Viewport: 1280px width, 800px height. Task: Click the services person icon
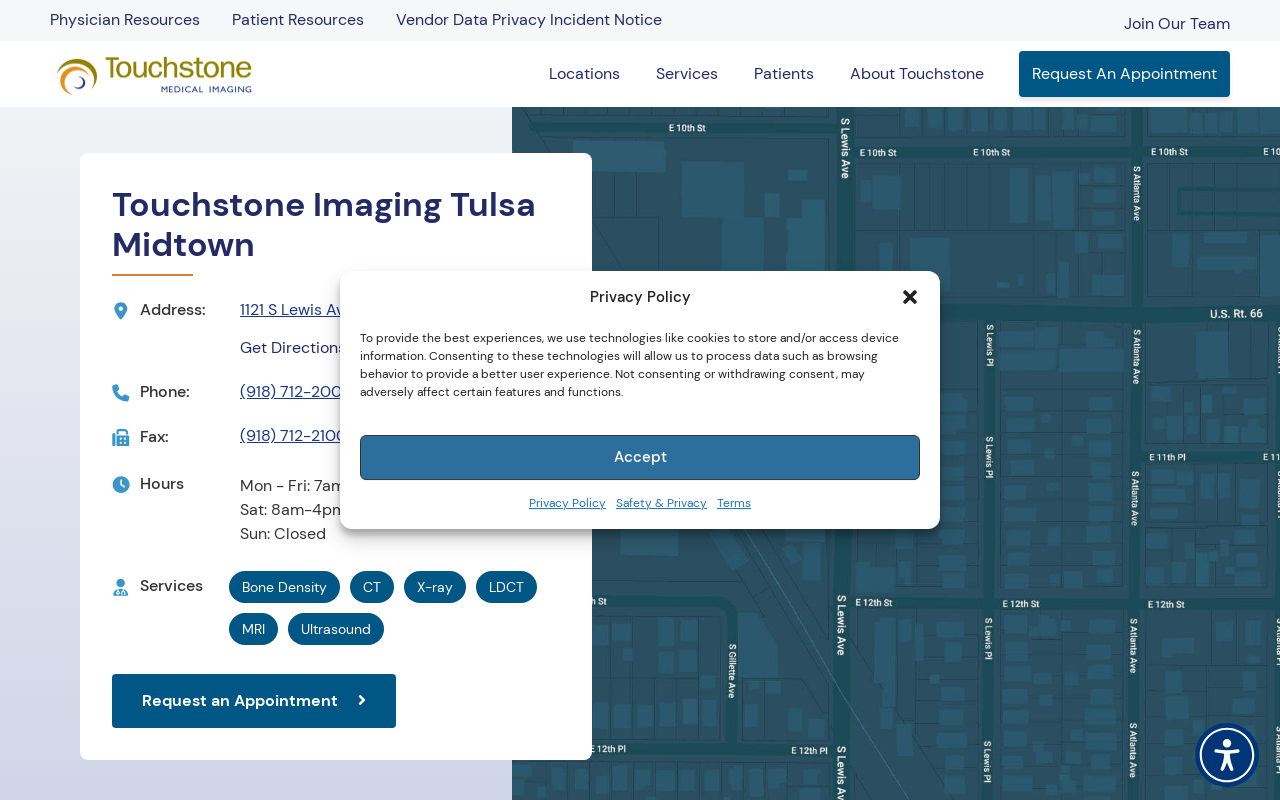[121, 587]
